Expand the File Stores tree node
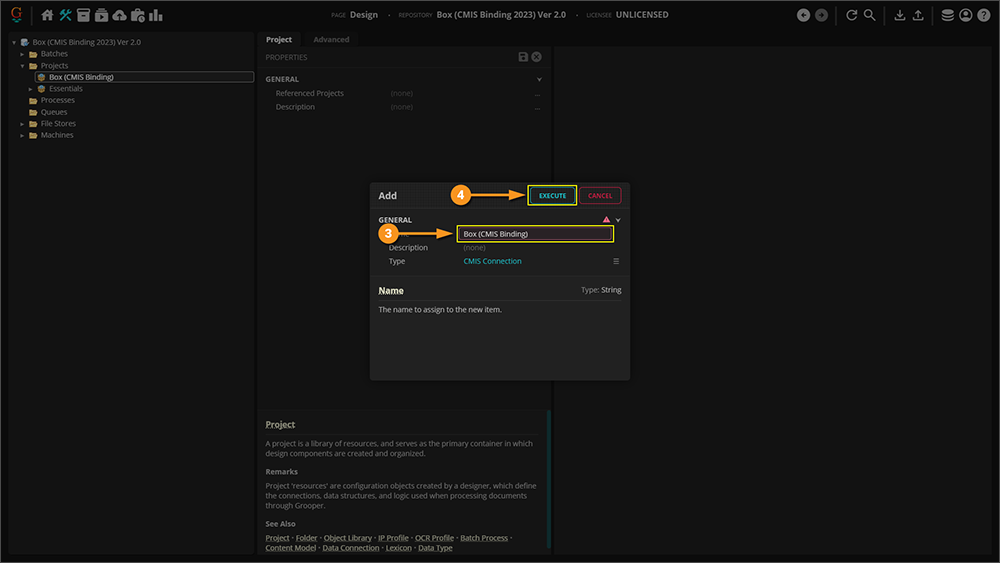 [22, 124]
